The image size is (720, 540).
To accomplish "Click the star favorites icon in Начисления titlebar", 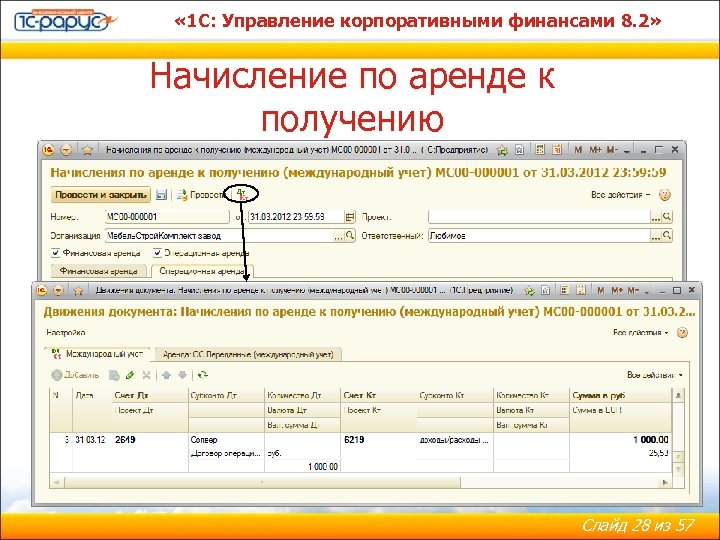I will (87, 150).
